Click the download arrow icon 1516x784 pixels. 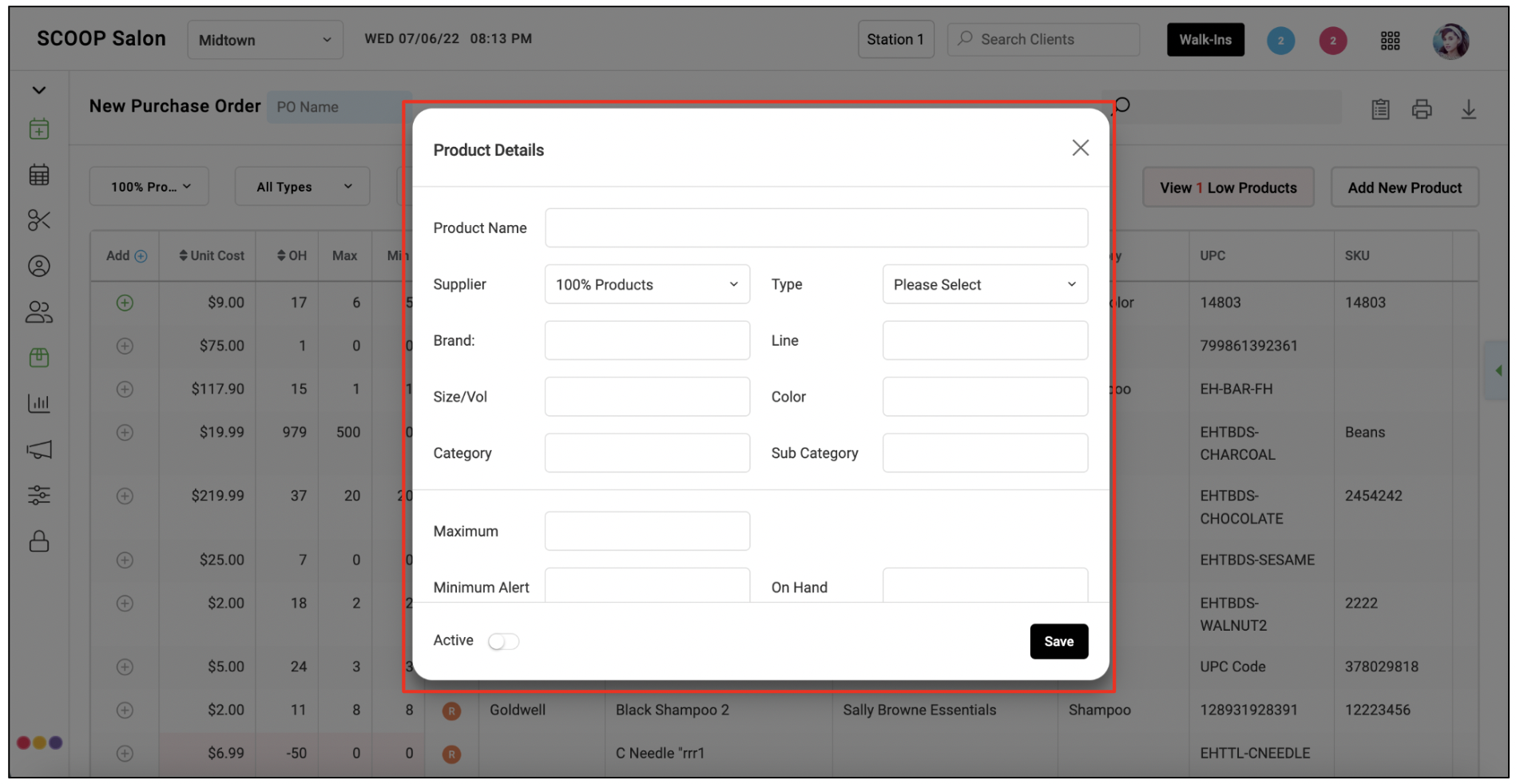point(1468,109)
